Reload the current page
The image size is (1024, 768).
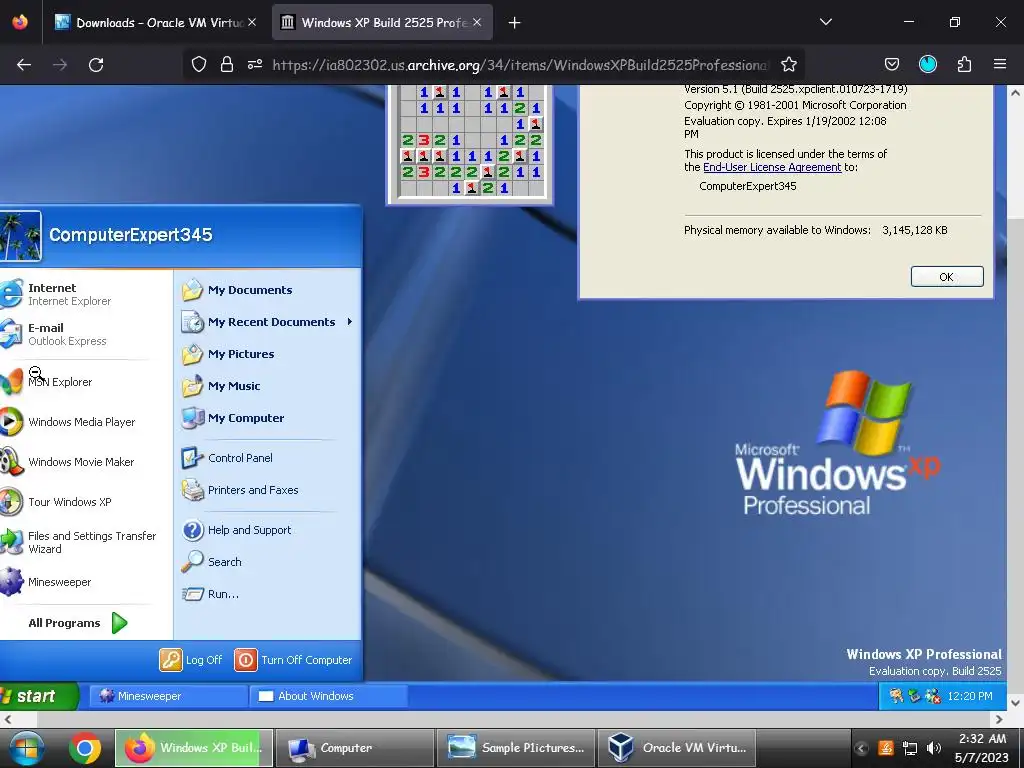click(96, 65)
